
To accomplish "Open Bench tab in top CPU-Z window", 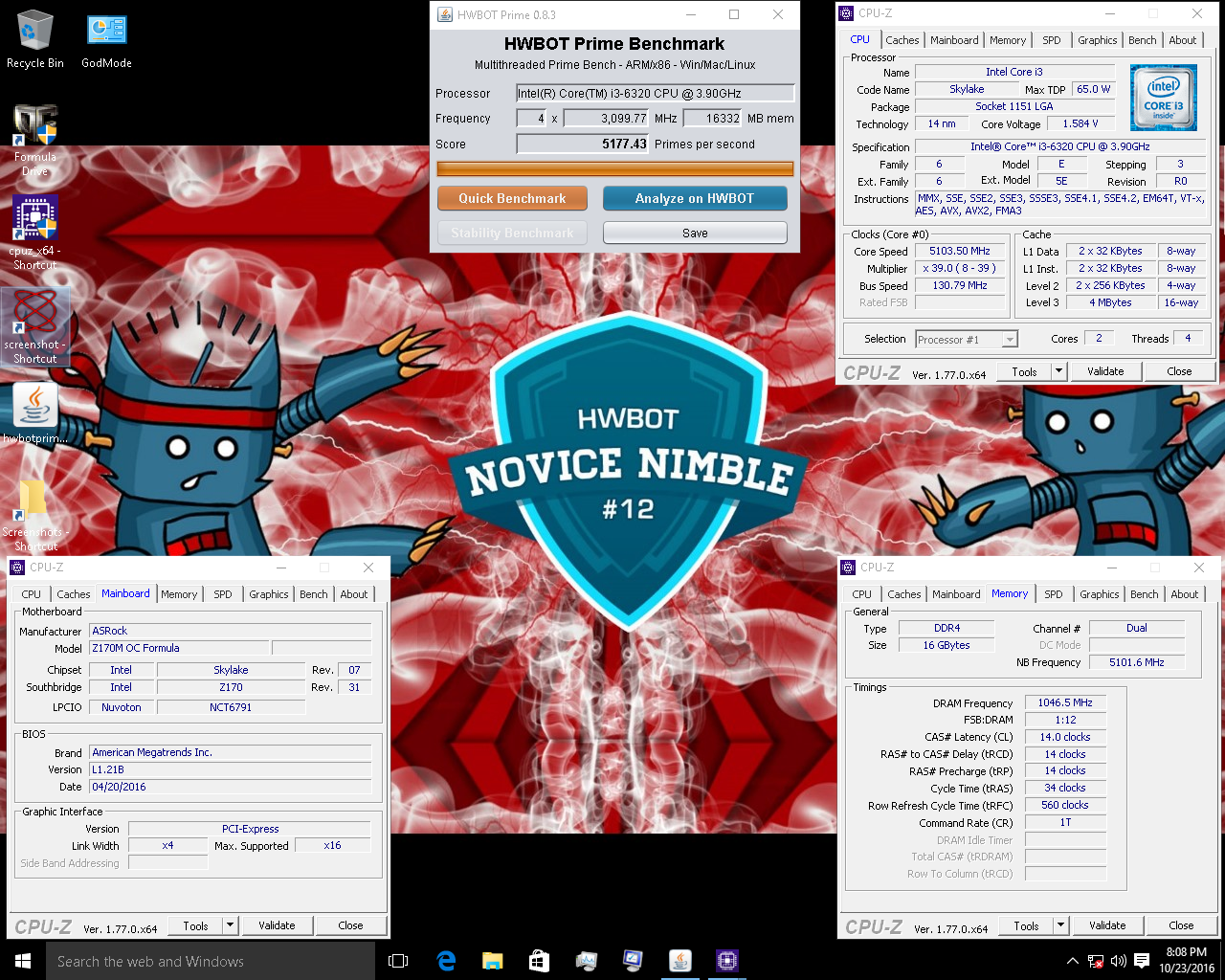I will click(x=1142, y=40).
